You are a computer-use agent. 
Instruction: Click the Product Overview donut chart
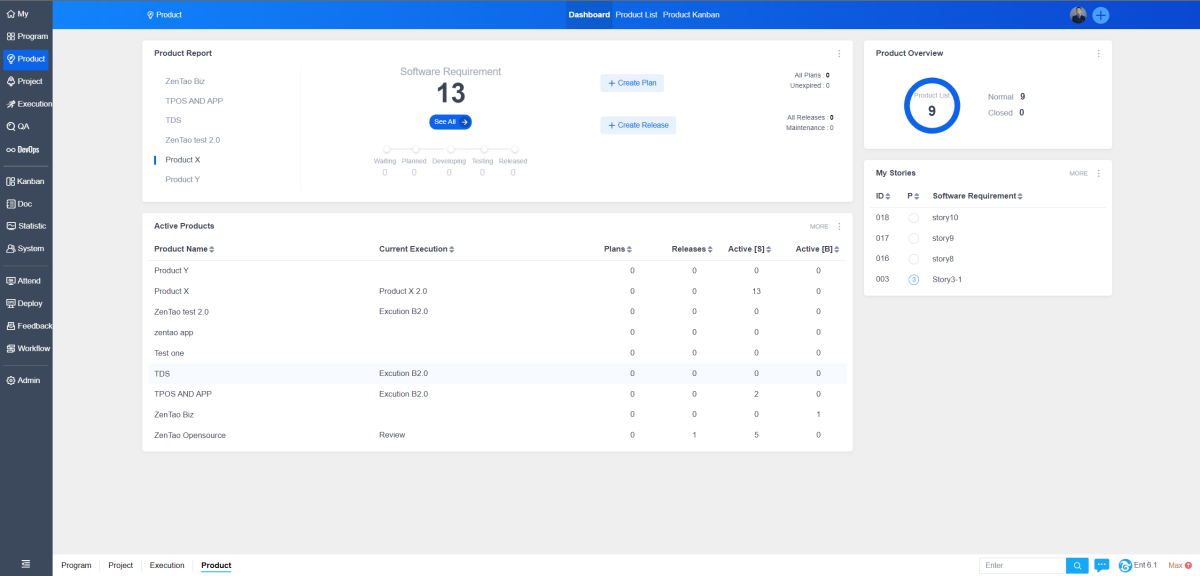point(931,106)
